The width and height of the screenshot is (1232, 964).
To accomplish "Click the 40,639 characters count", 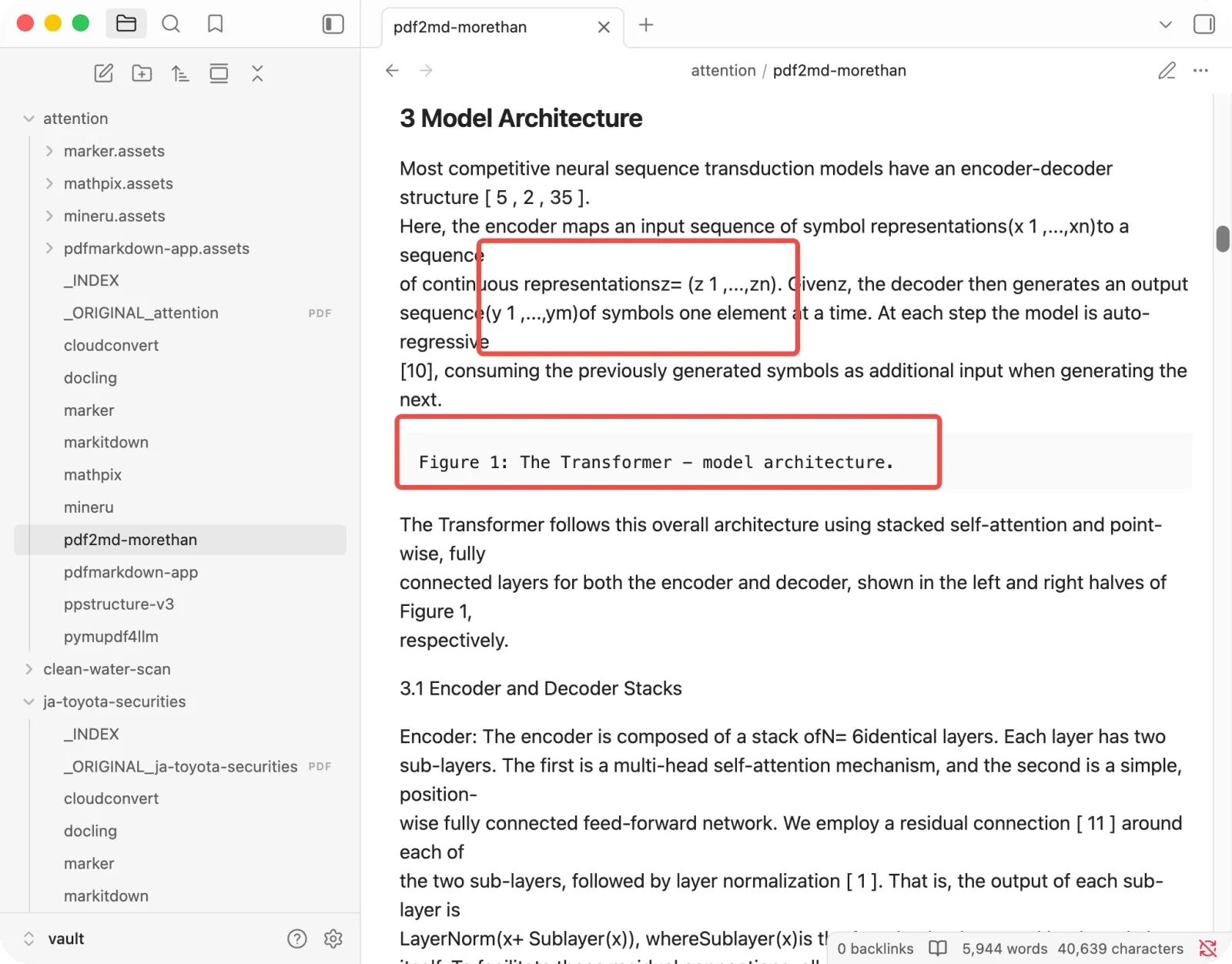I will 1120,949.
